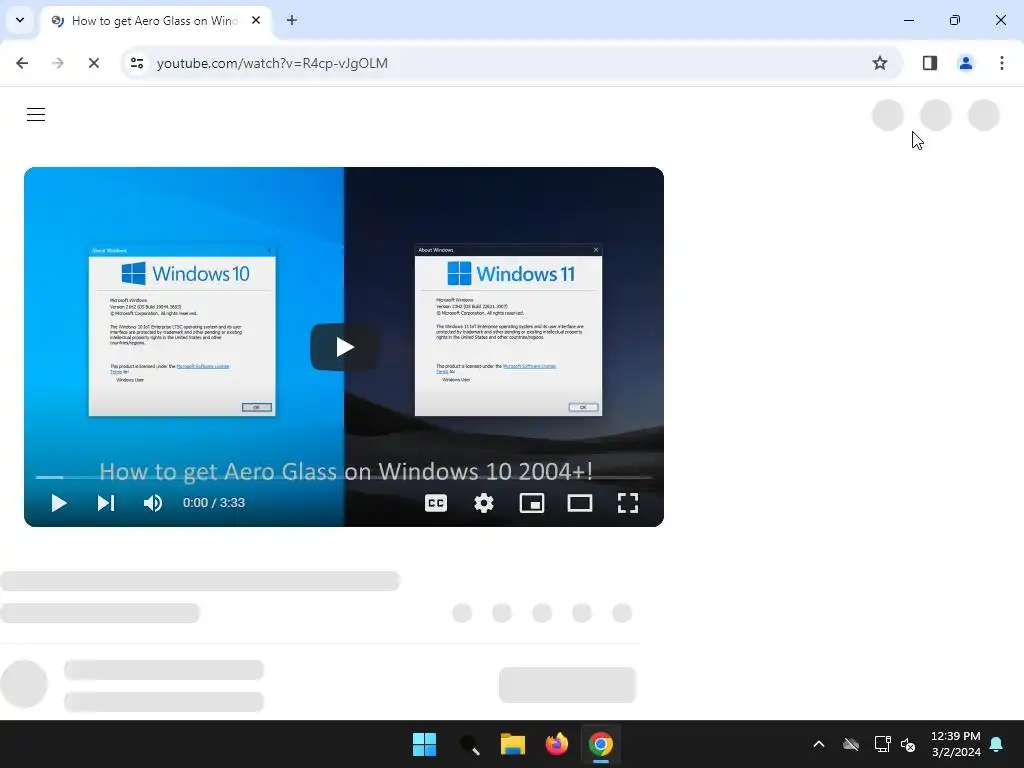This screenshot has width=1024, height=768.
Task: Open Windows taskbar search
Action: 469,744
